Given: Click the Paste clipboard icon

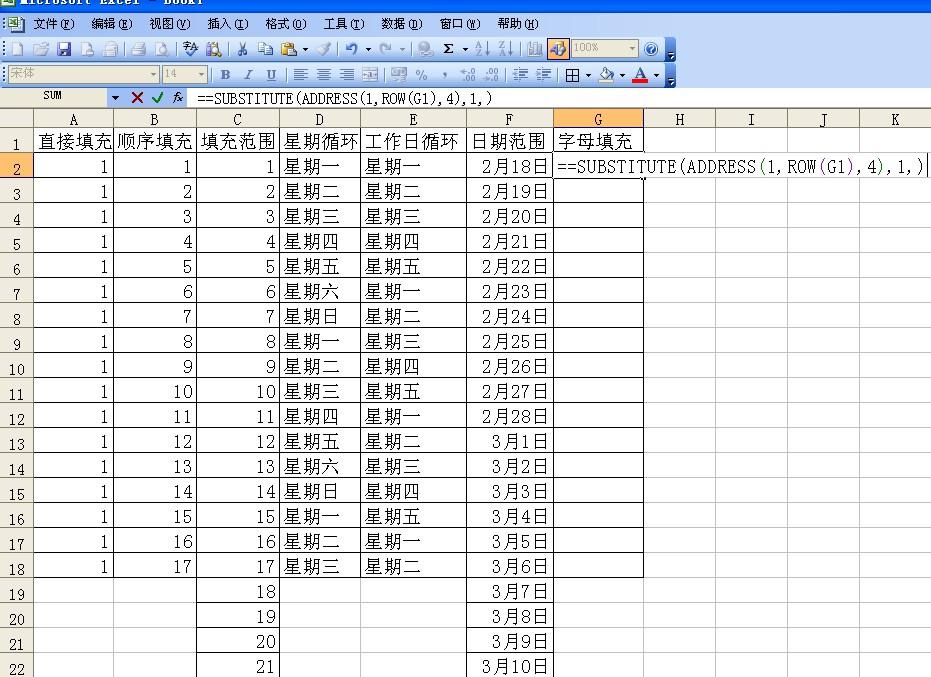Looking at the screenshot, I should point(289,49).
